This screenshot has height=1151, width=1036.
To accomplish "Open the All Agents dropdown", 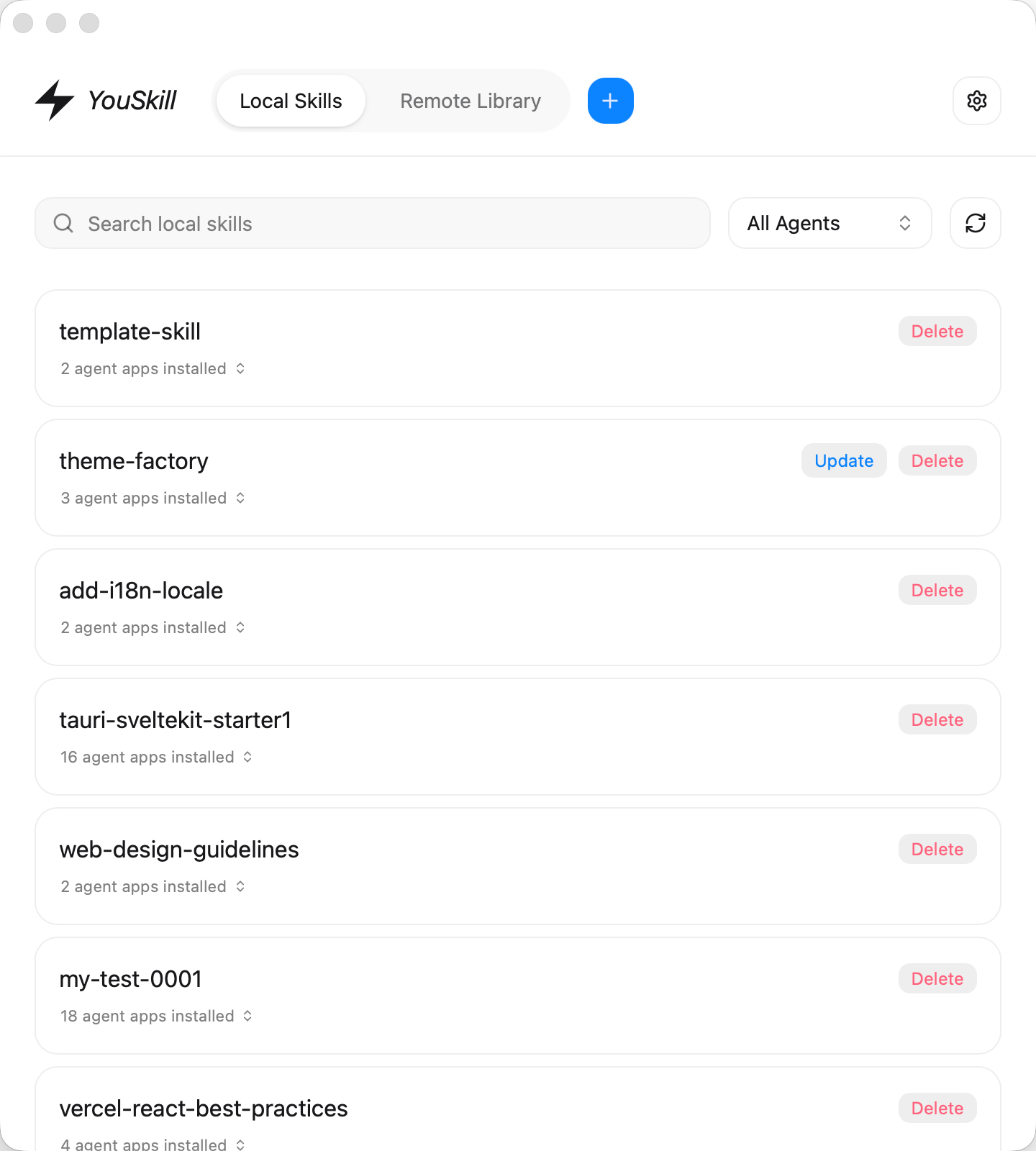I will pyautogui.click(x=830, y=223).
